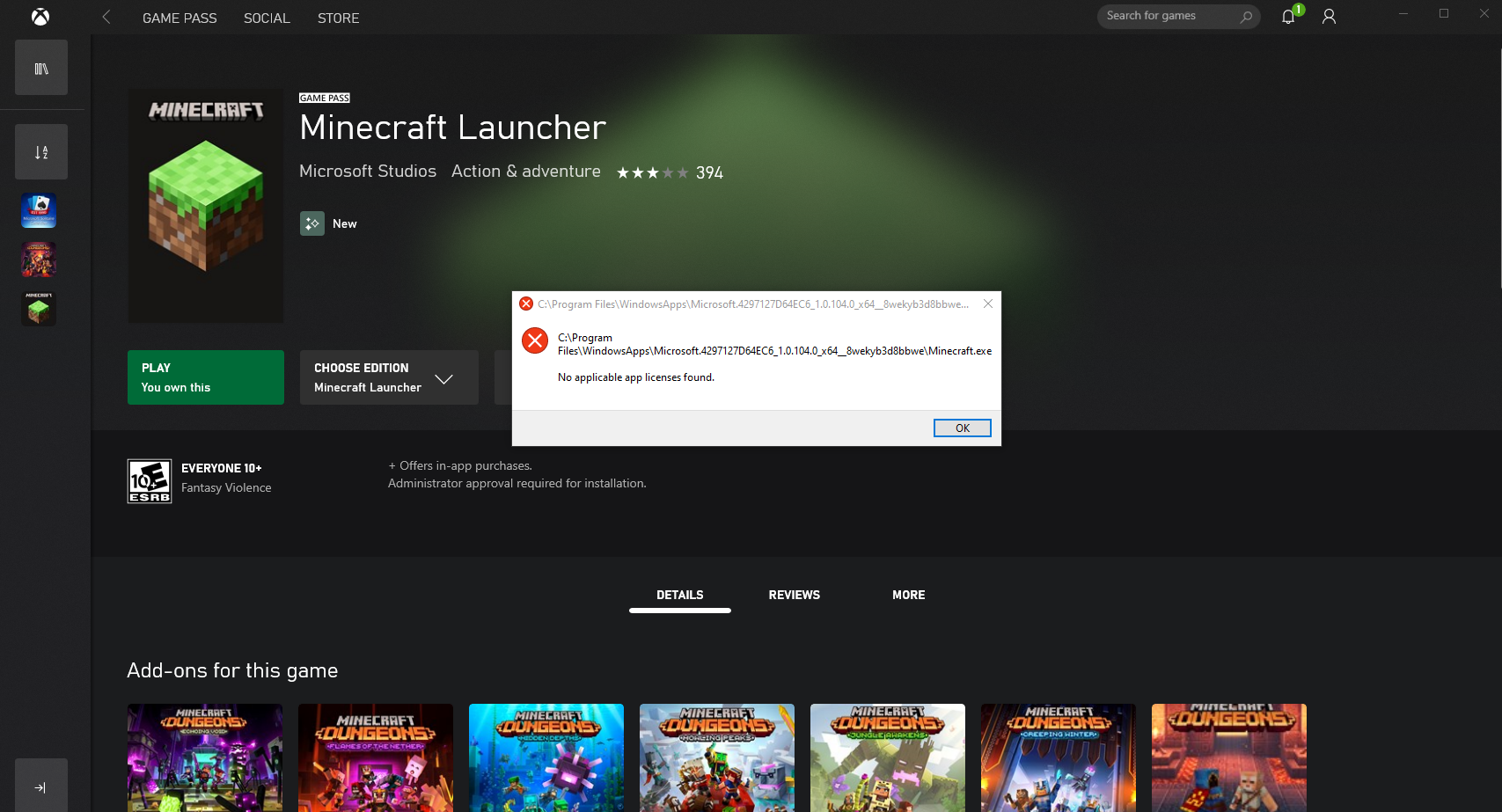Viewport: 1502px width, 812px height.
Task: Open notifications bell
Action: click(1288, 17)
